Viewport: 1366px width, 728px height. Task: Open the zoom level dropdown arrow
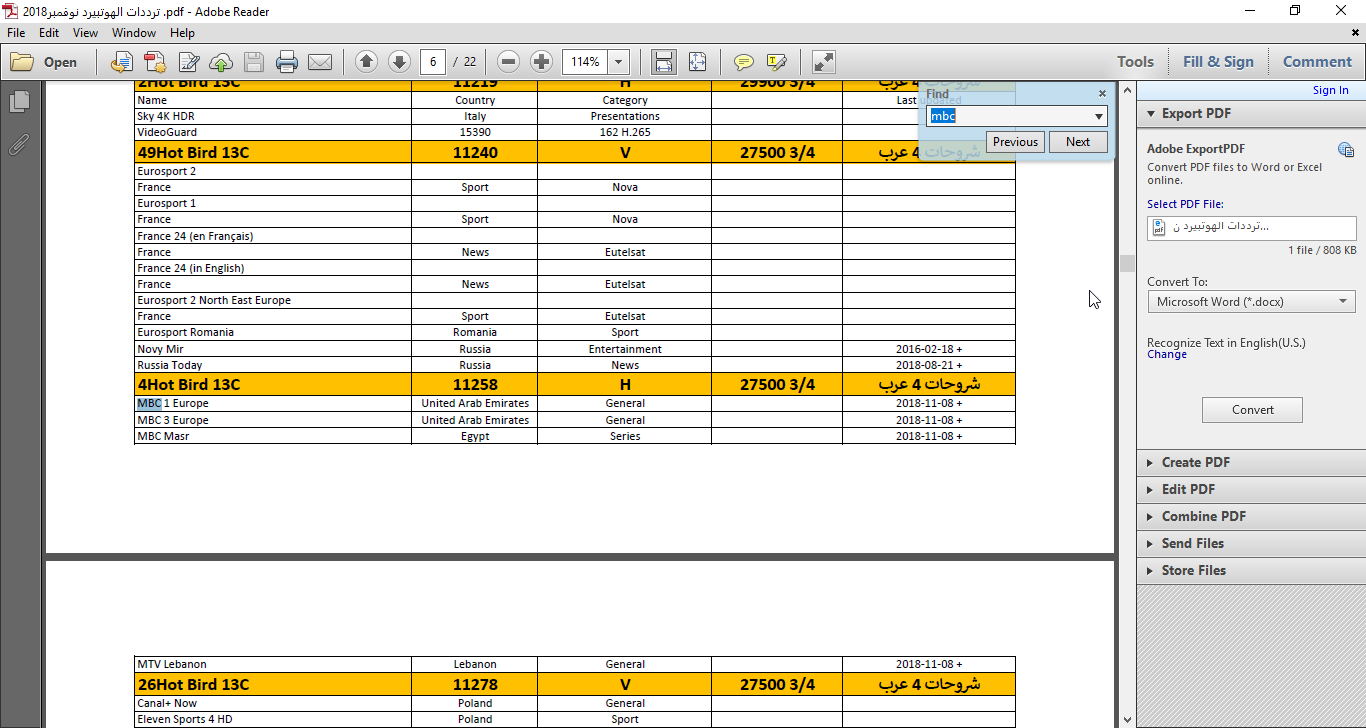[619, 62]
